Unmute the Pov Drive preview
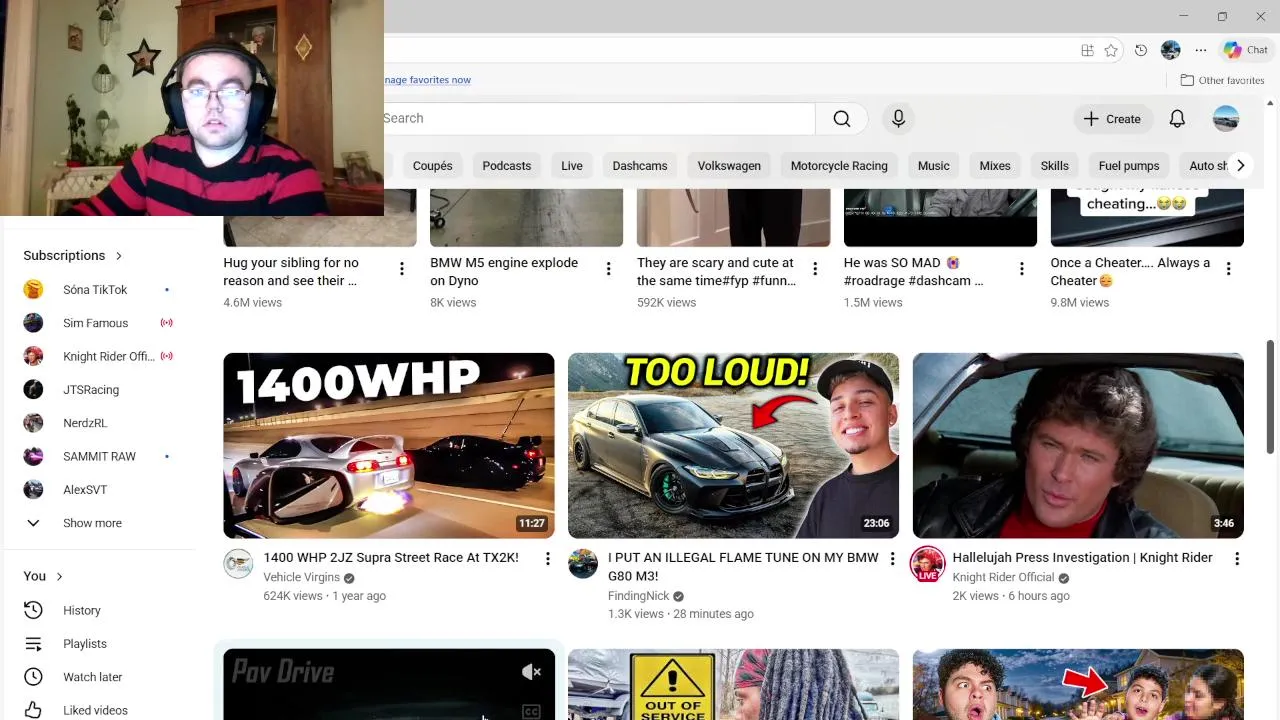Image resolution: width=1280 pixels, height=720 pixels. click(x=531, y=672)
